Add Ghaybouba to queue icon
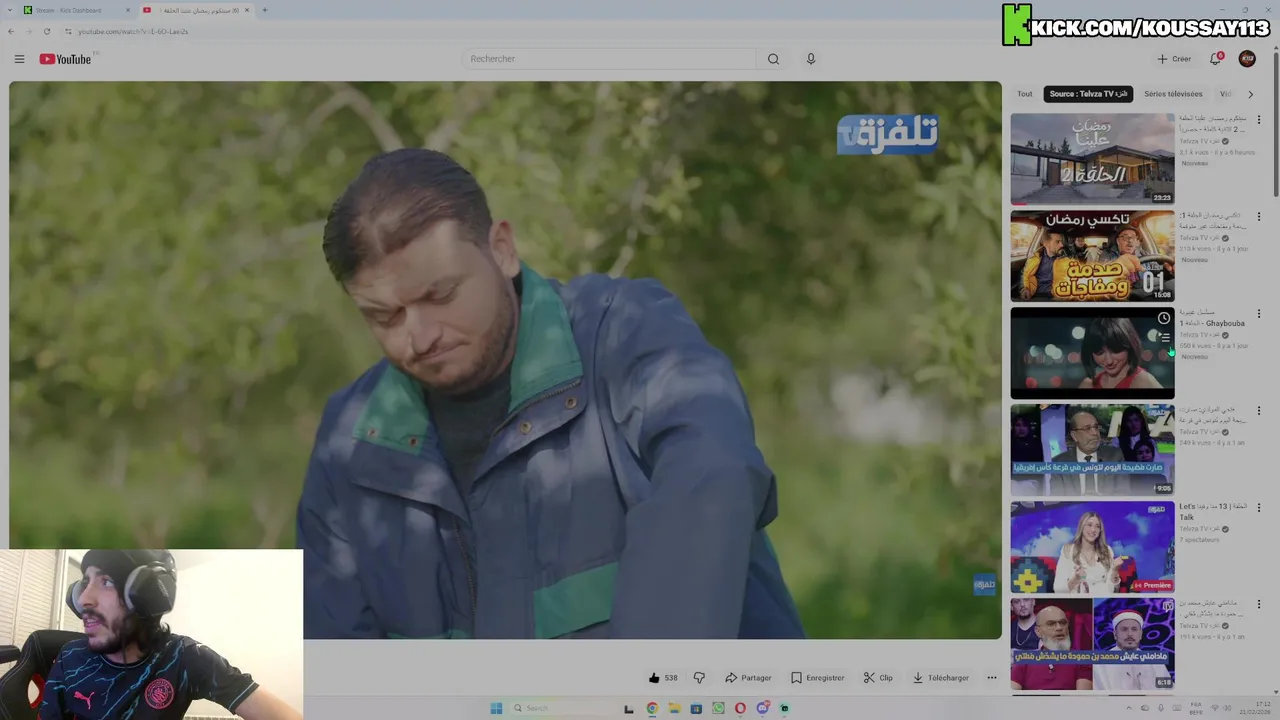The height and width of the screenshot is (720, 1280). [1164, 338]
